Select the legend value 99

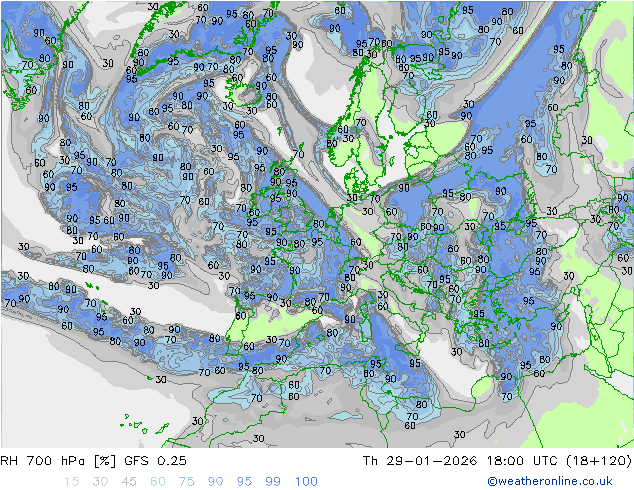click(x=273, y=482)
